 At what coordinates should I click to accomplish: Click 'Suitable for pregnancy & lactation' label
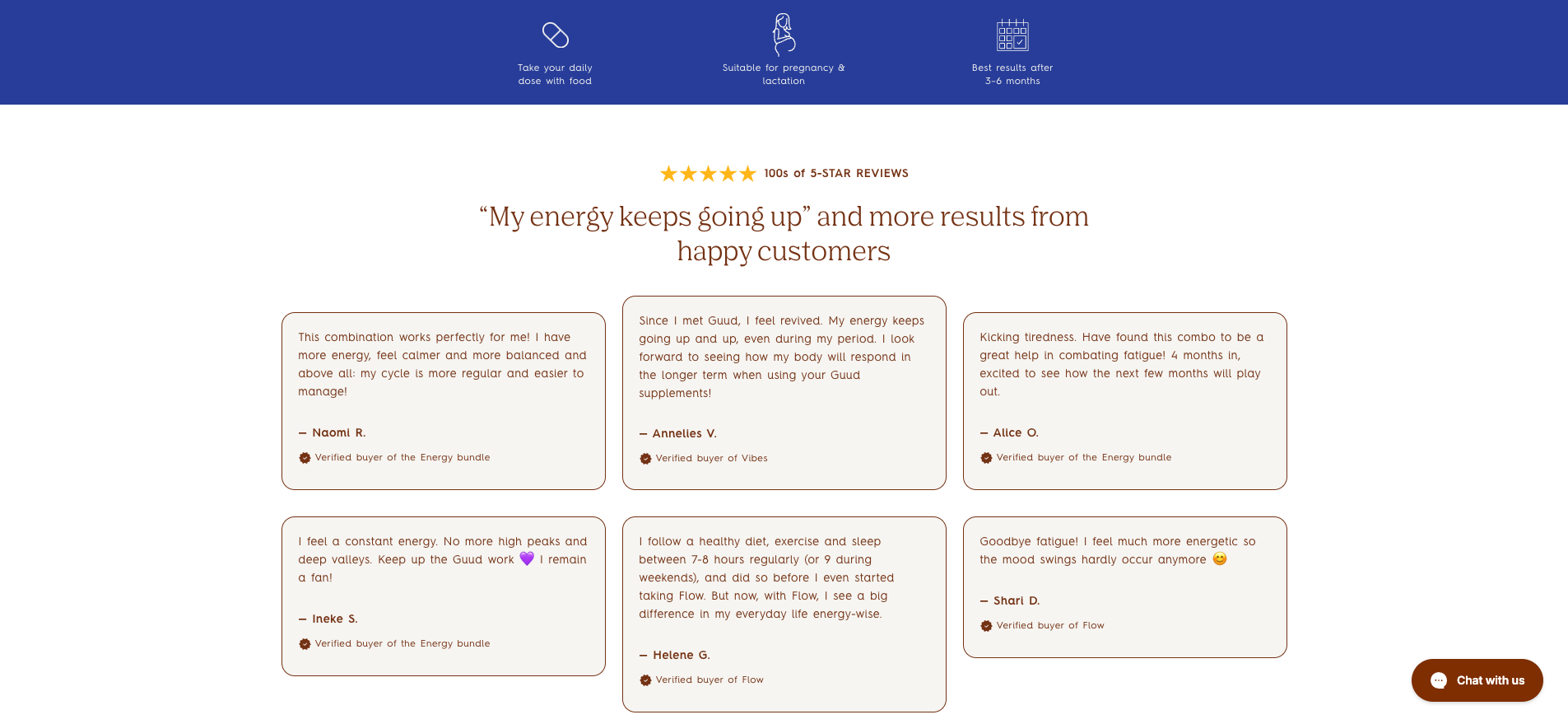coord(784,74)
